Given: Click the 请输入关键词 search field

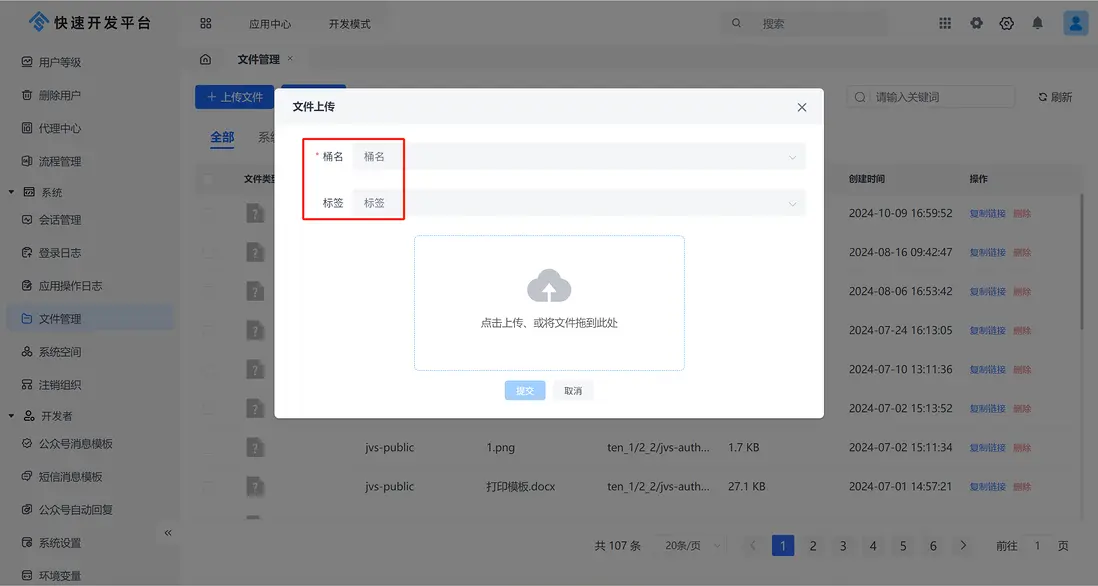Looking at the screenshot, I should pos(931,97).
